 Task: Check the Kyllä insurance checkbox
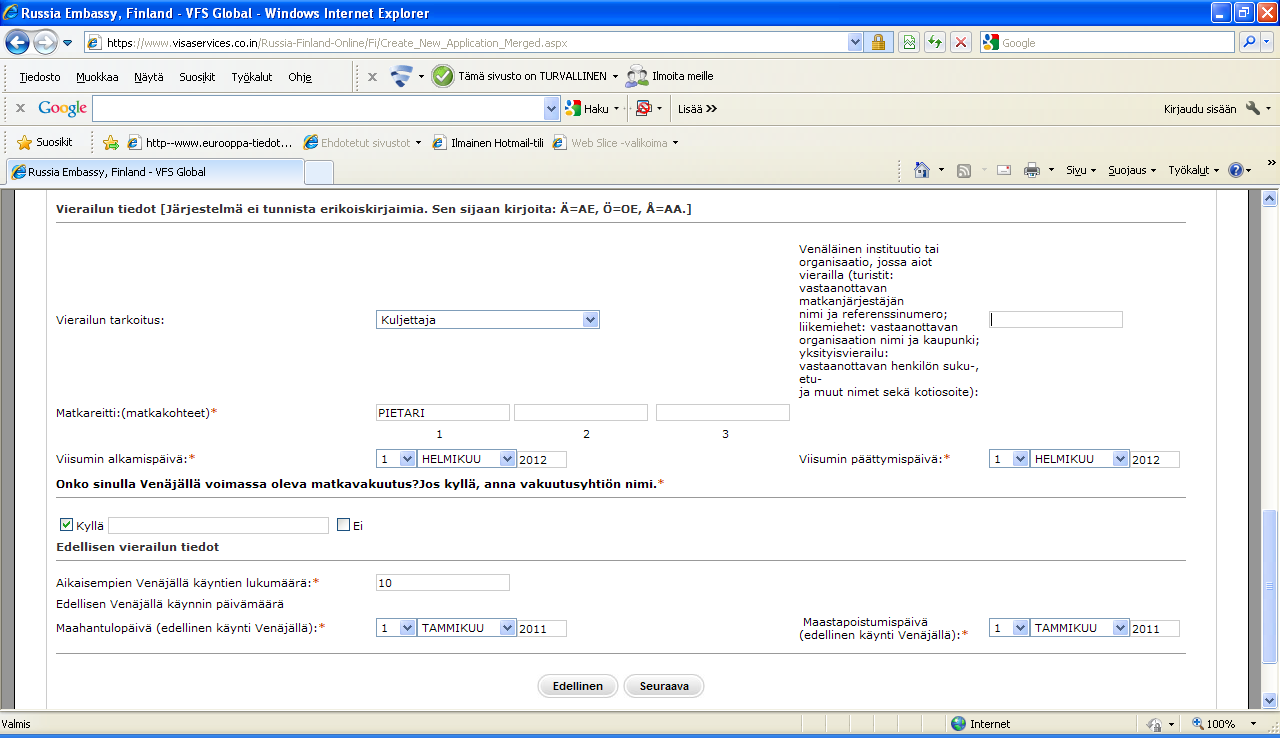click(67, 524)
